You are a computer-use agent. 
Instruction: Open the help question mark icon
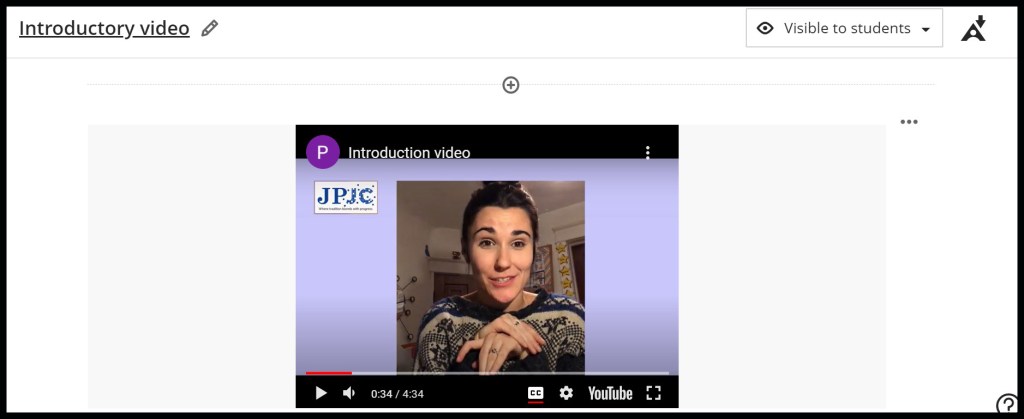(1007, 405)
